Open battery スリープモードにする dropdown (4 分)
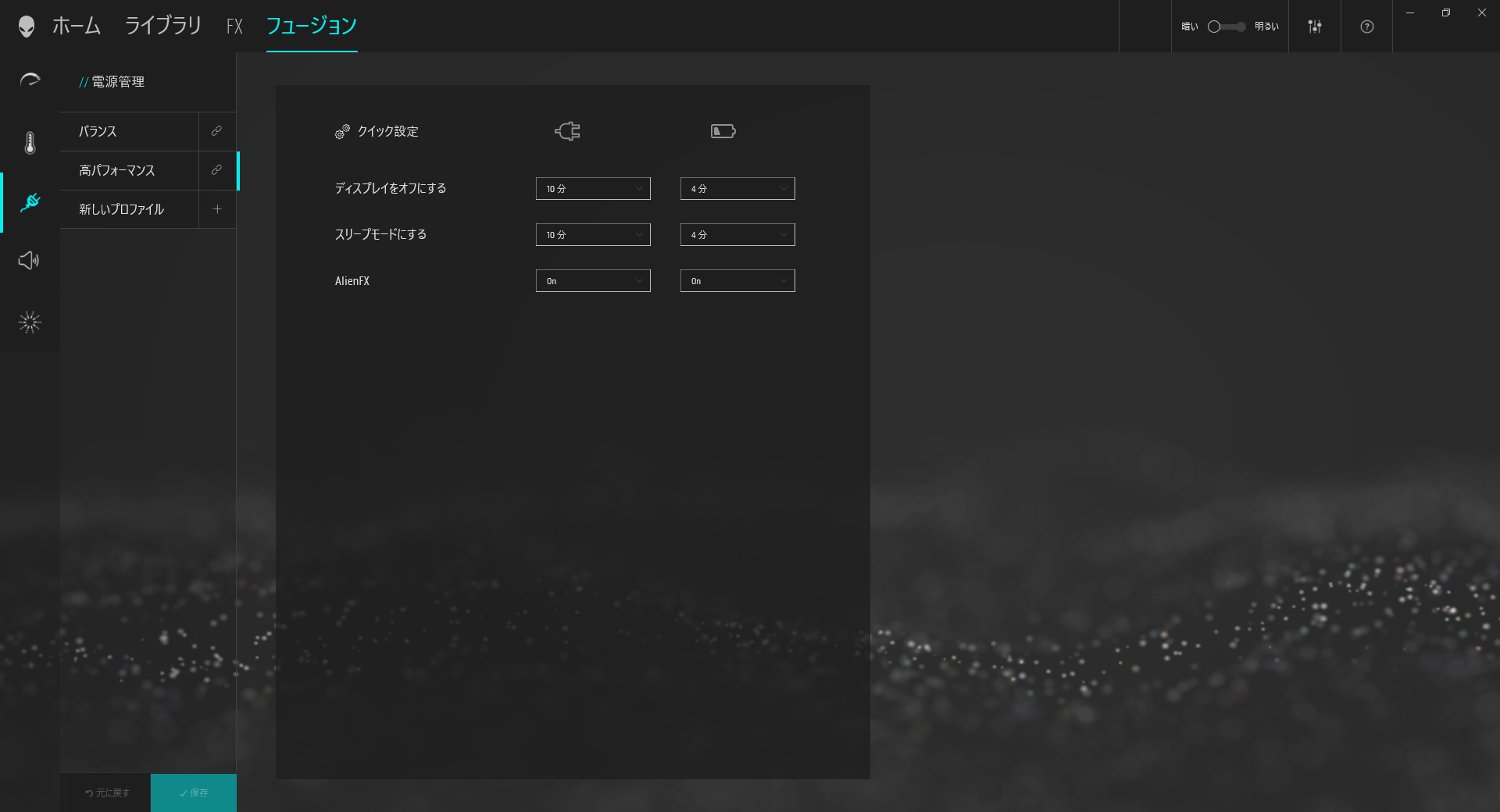 click(737, 235)
